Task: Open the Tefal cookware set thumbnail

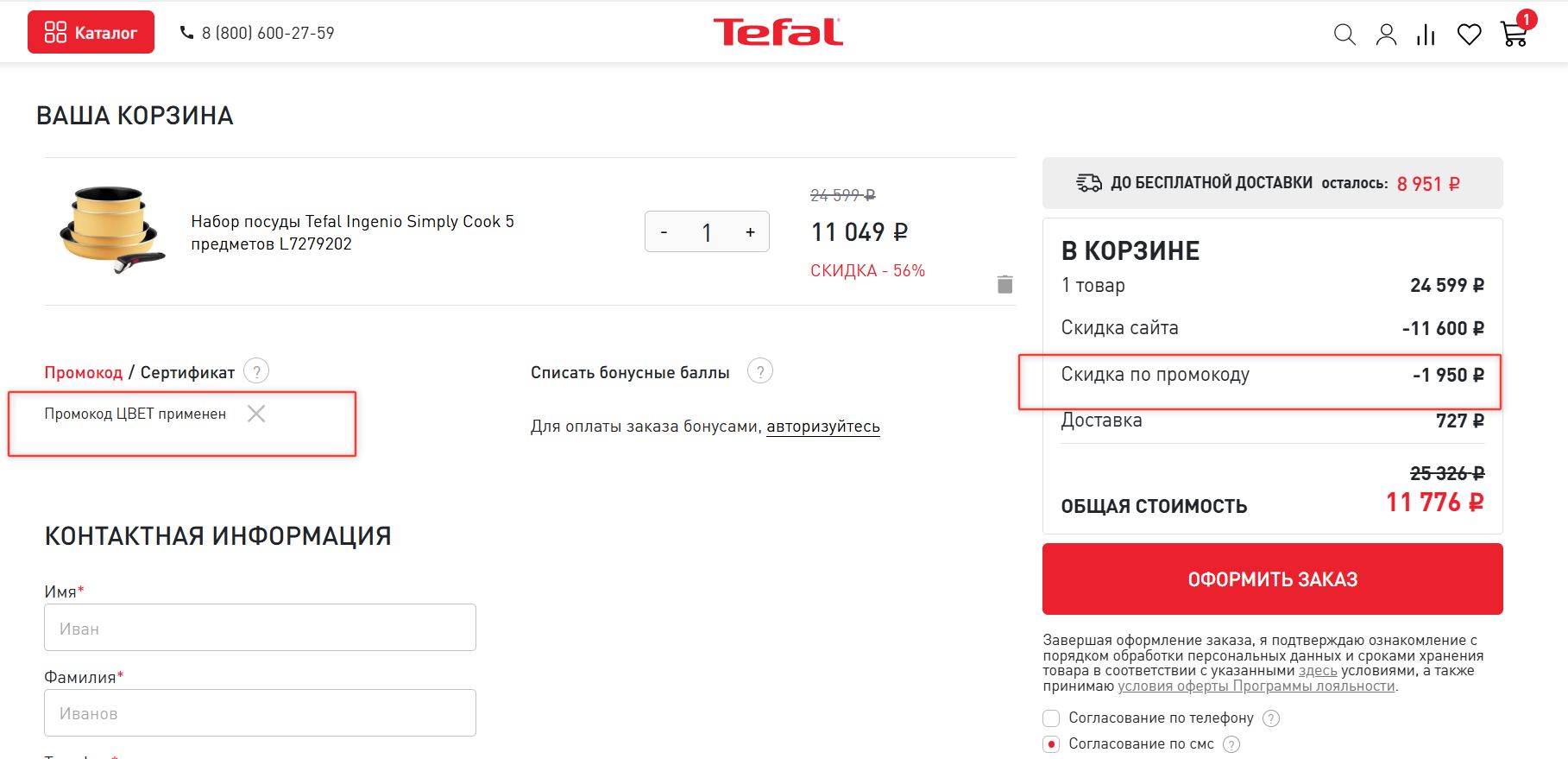Action: pyautogui.click(x=111, y=230)
